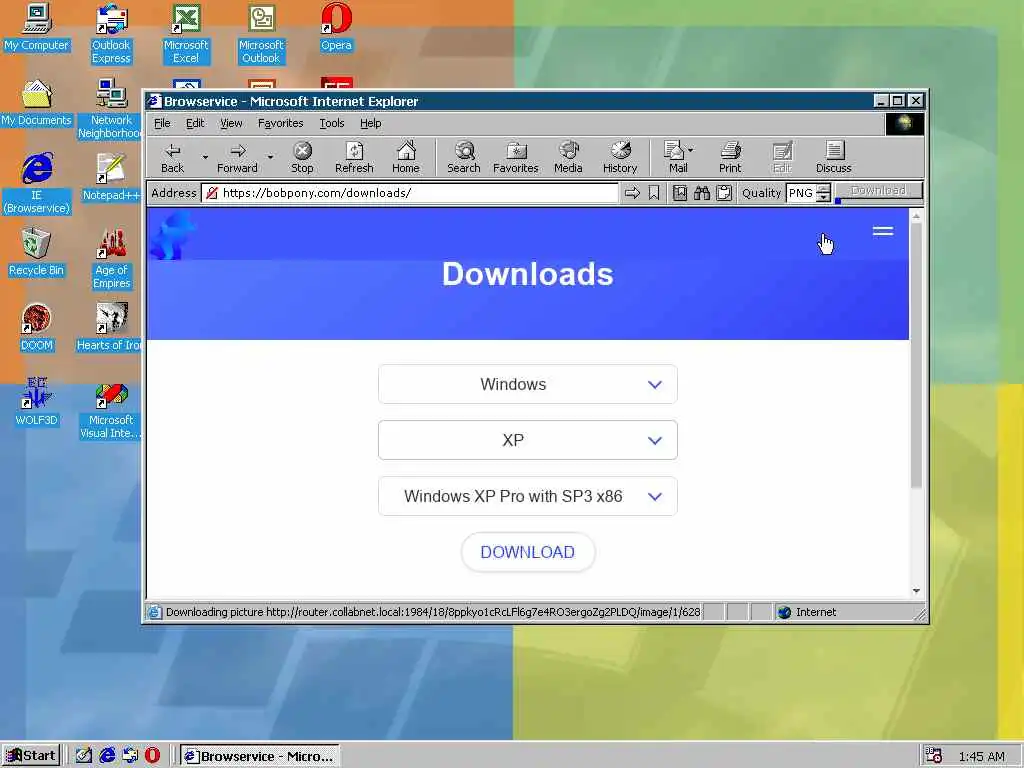This screenshot has width=1024, height=768.
Task: Click the Start button
Action: coord(31,756)
